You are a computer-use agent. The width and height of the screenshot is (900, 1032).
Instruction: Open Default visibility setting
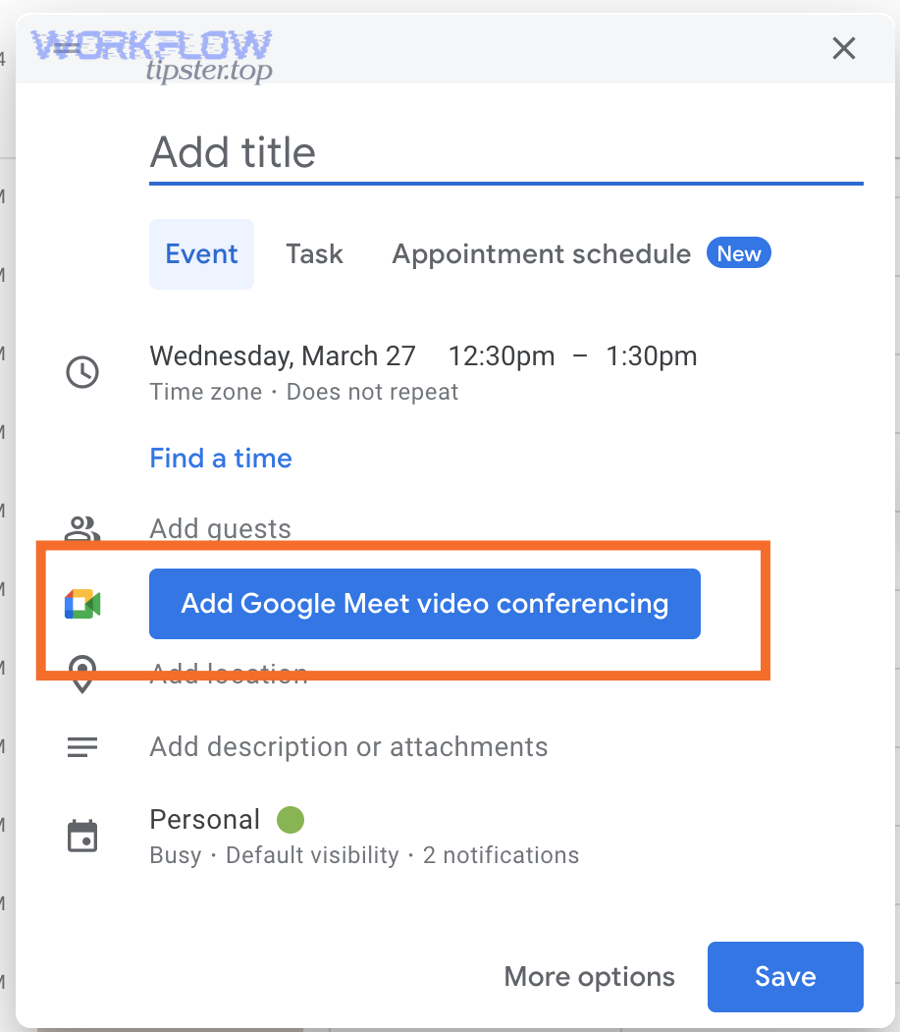click(x=312, y=856)
